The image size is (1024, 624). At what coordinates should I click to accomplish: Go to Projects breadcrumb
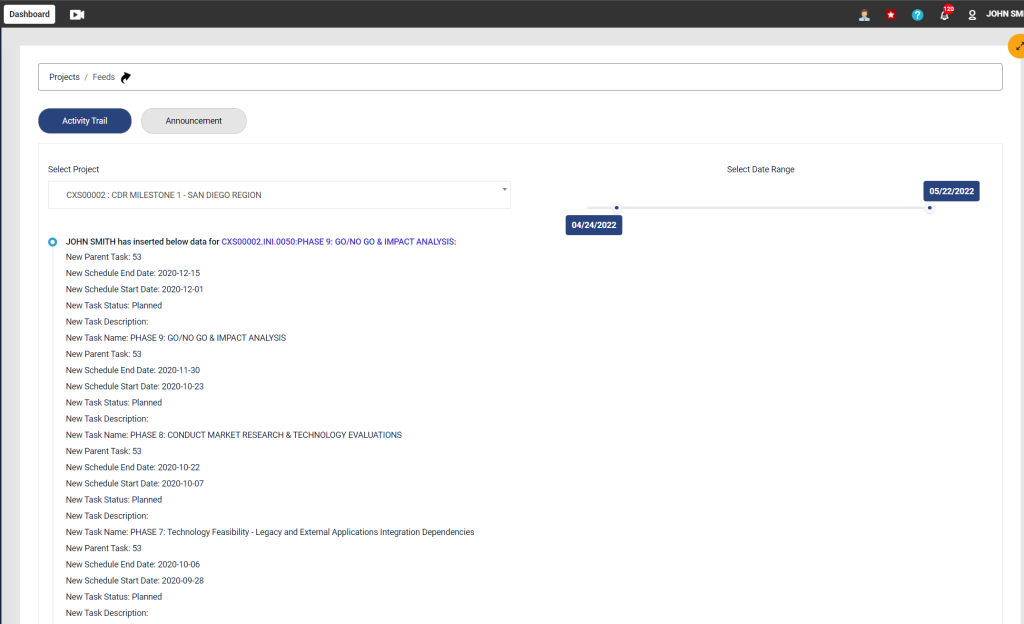pyautogui.click(x=64, y=77)
